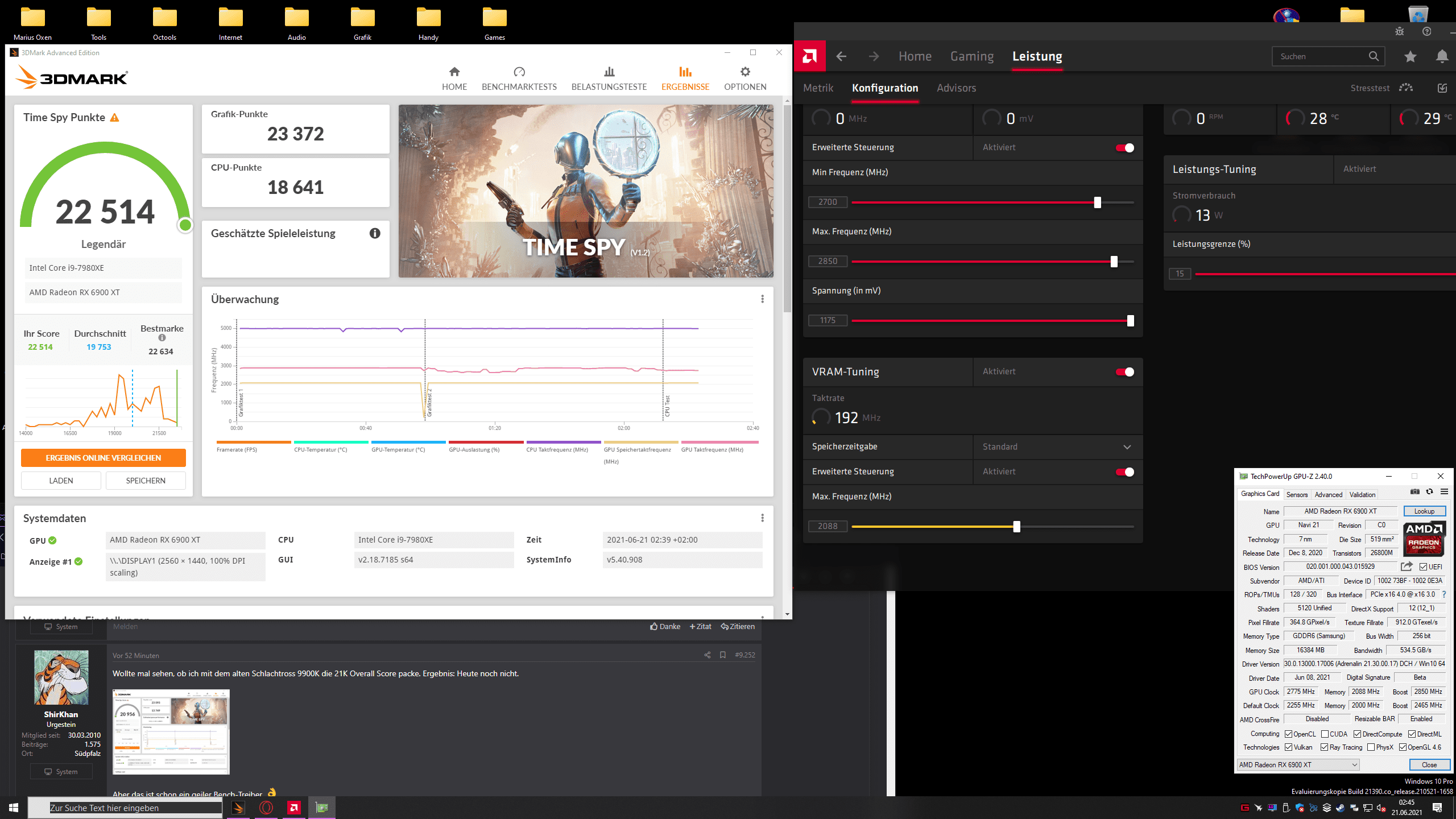Click the Time Spy warning triangle icon
The image size is (1456, 819).
[x=115, y=118]
